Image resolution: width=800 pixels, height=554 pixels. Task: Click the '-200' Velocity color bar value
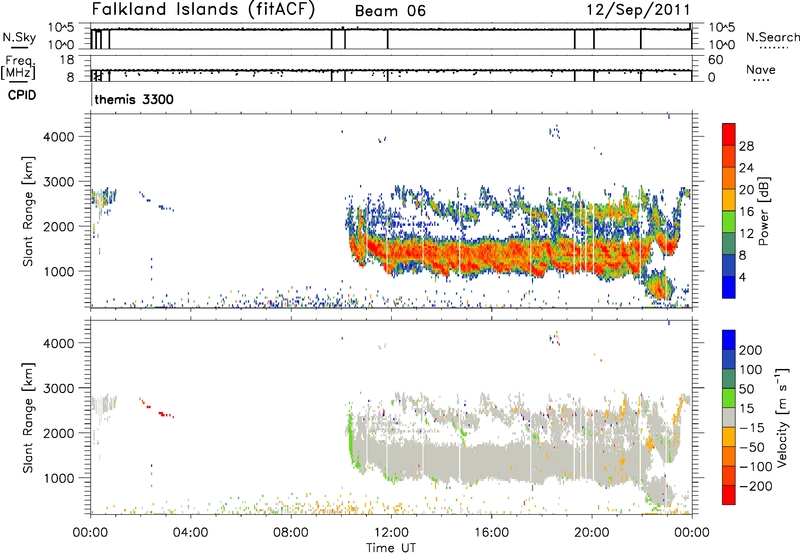coord(755,486)
